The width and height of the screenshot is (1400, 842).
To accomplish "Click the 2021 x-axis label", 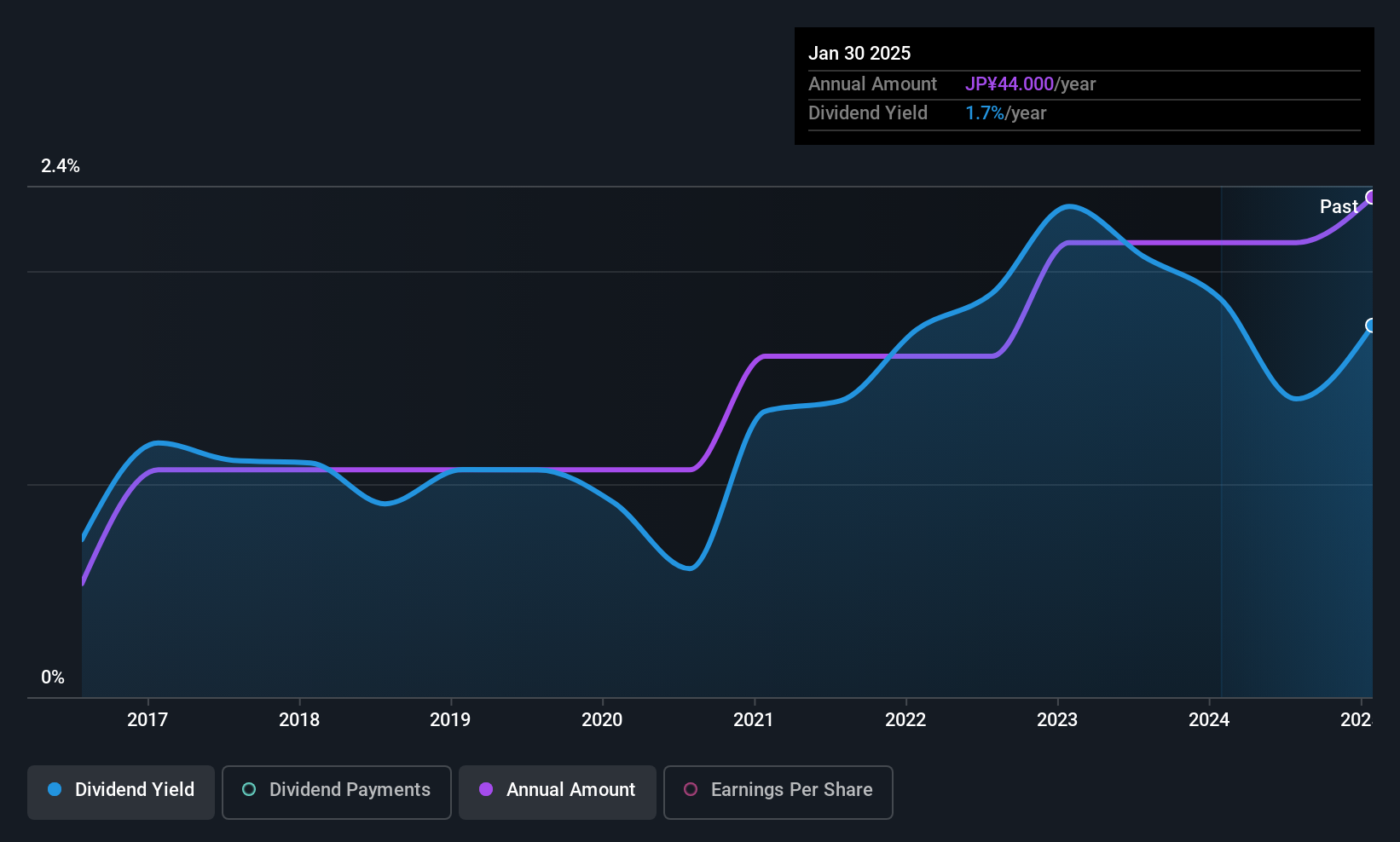I will coord(754,719).
